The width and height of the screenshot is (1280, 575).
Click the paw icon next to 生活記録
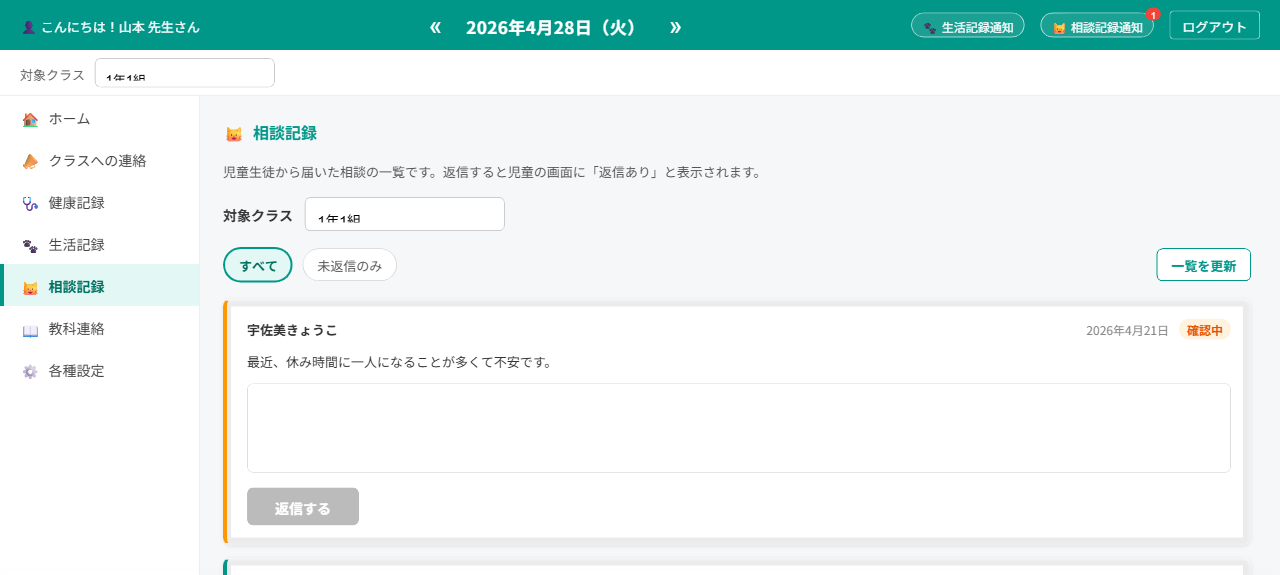(30, 246)
